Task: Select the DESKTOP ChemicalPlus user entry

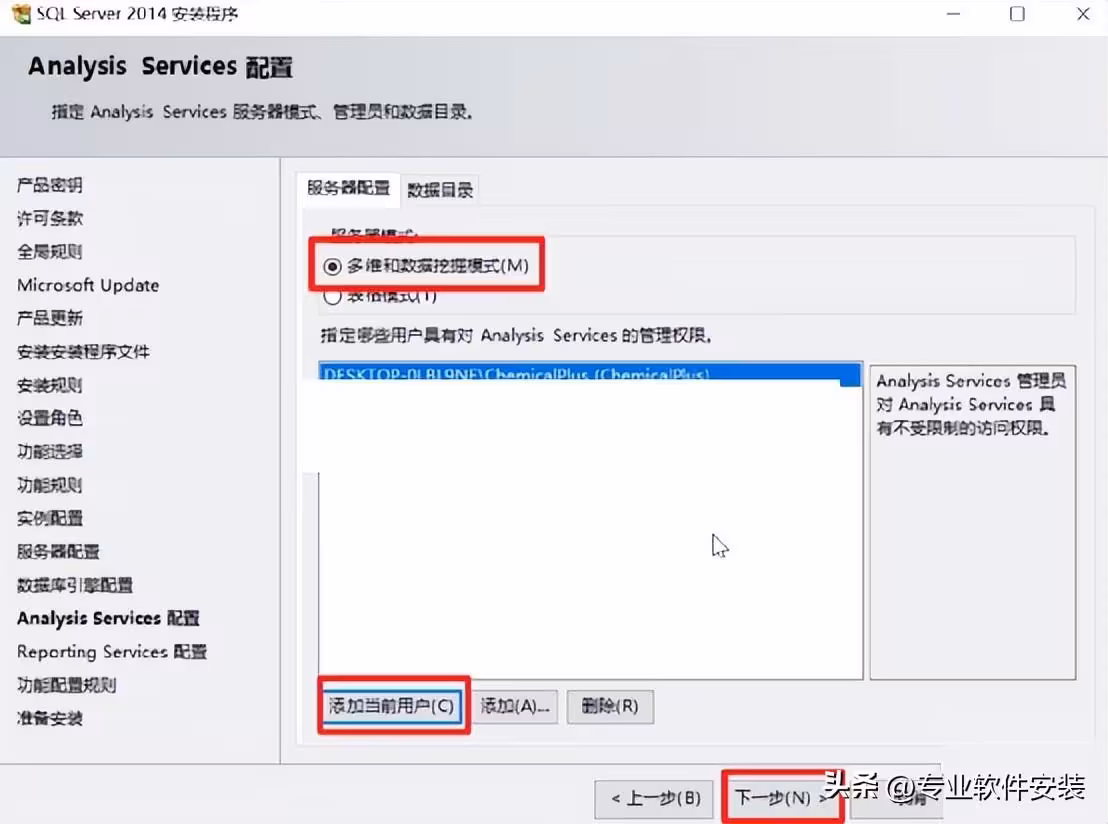Action: click(x=590, y=374)
